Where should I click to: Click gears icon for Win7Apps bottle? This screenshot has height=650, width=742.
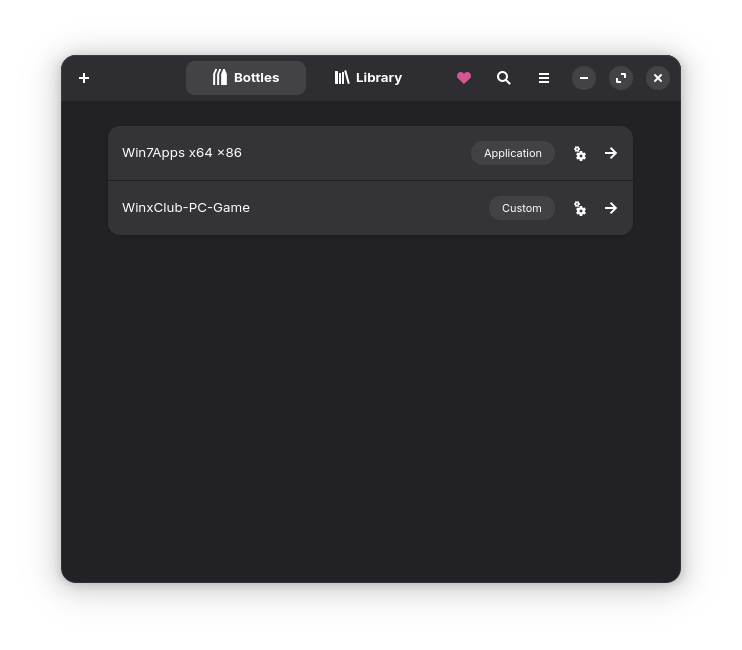(580, 153)
